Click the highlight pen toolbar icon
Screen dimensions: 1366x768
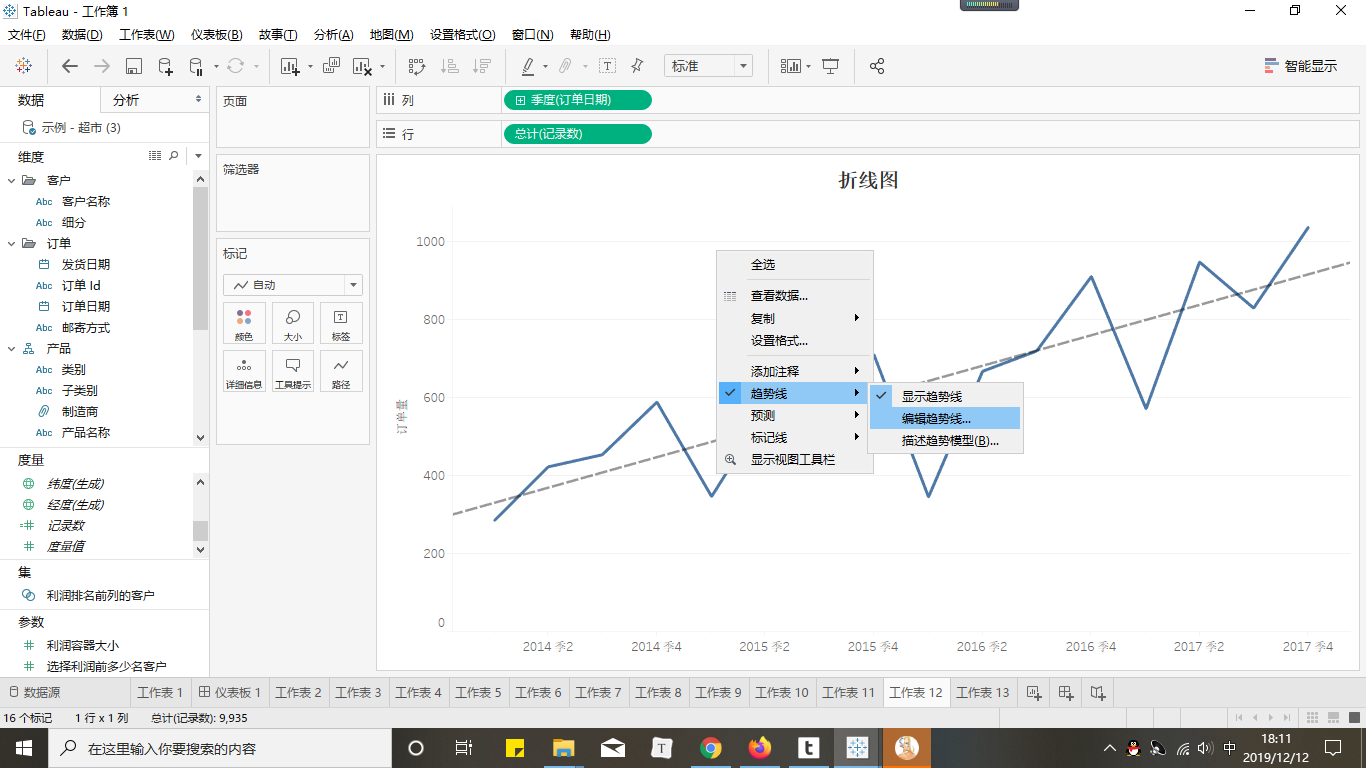coord(528,66)
